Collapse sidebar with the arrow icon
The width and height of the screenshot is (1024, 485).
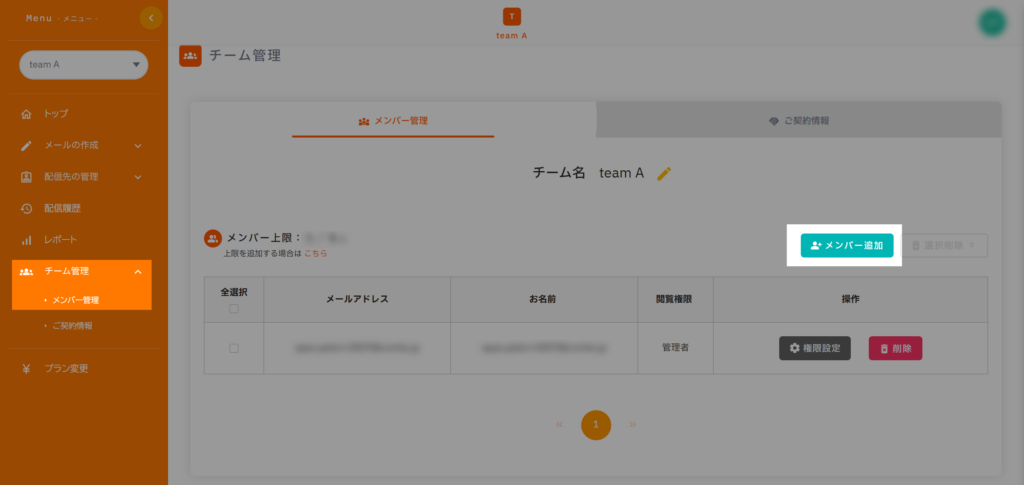(151, 18)
